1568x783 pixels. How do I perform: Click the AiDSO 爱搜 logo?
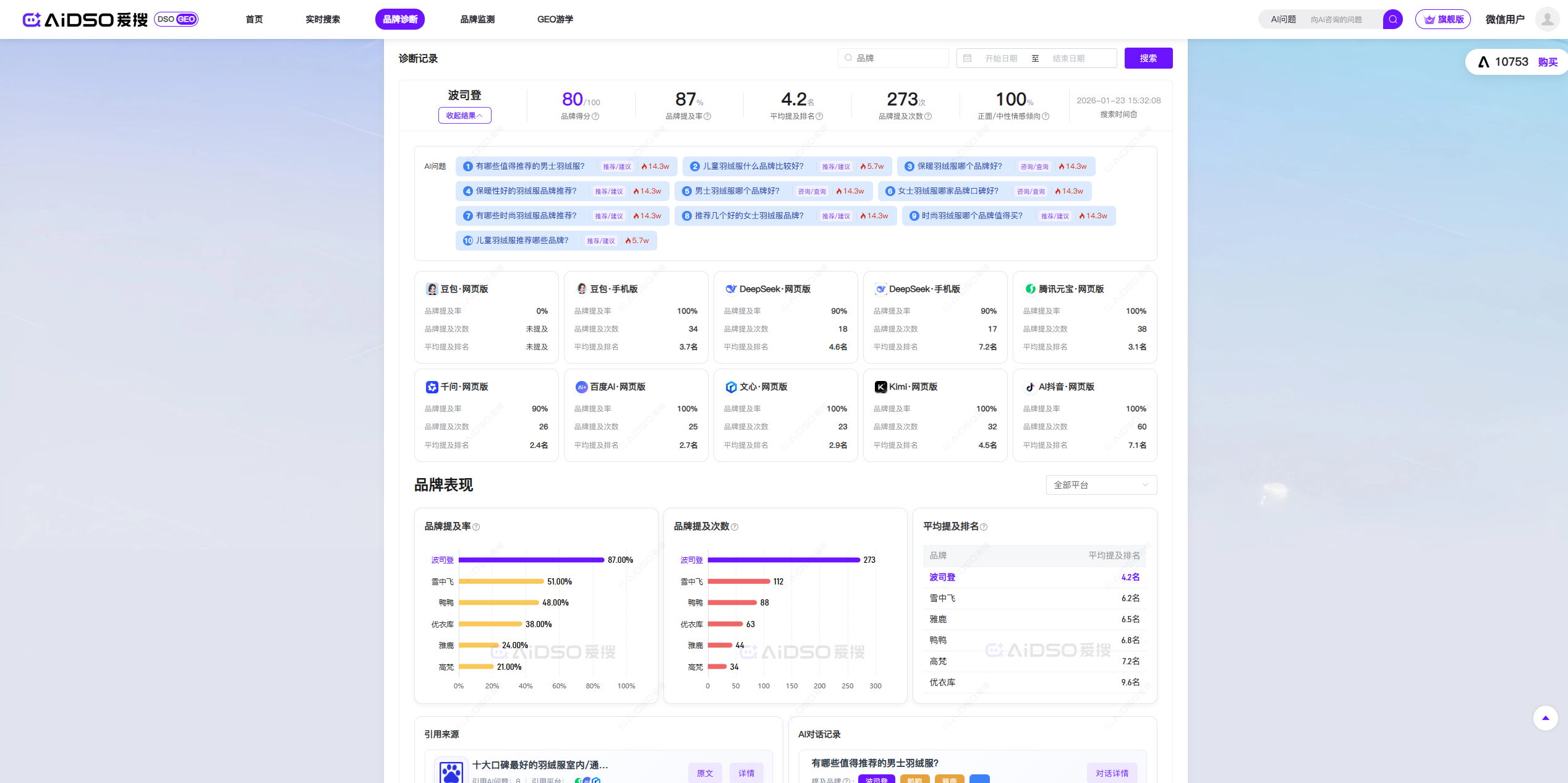click(85, 19)
